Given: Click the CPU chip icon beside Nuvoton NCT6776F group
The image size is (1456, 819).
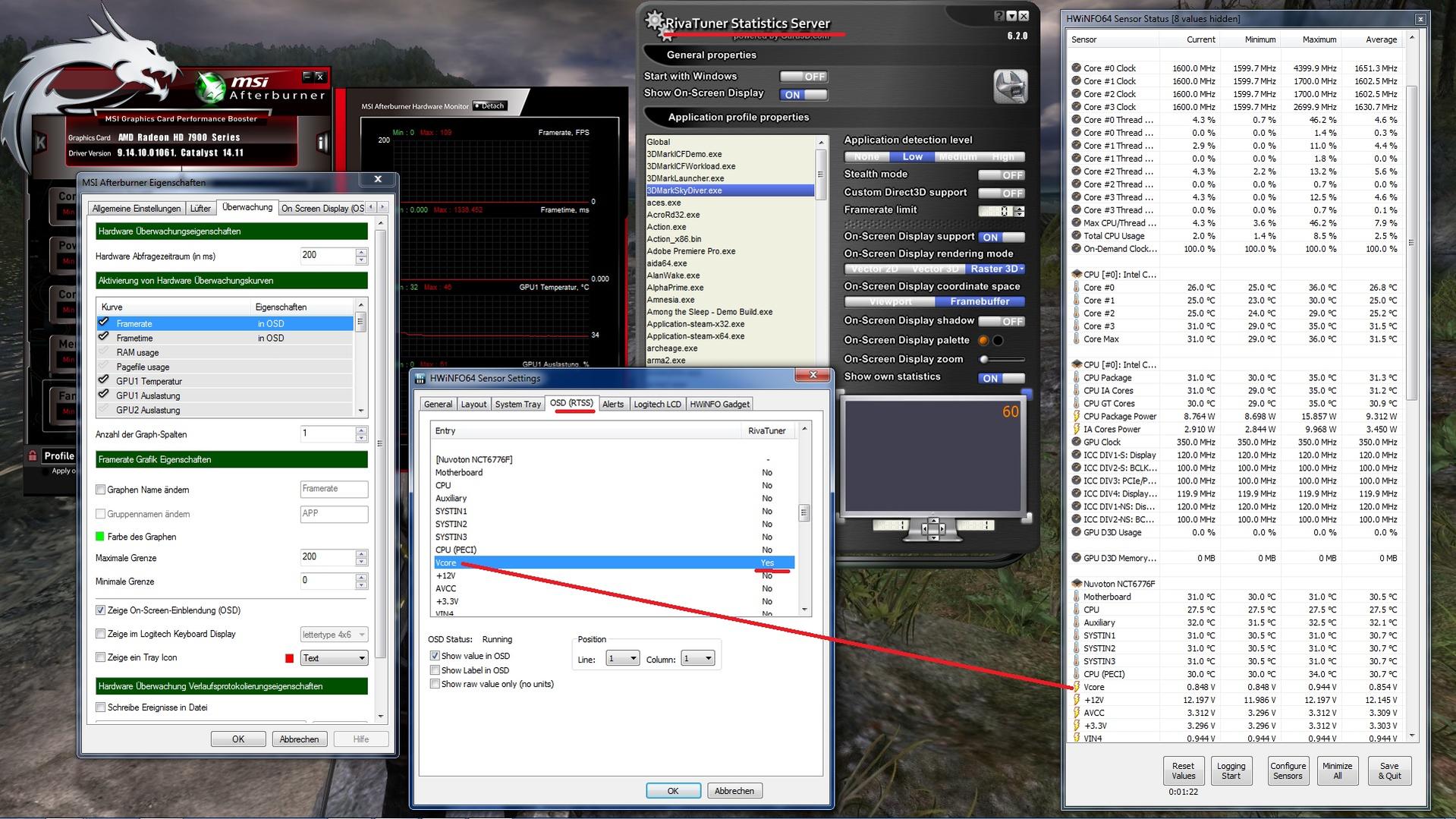Looking at the screenshot, I should click(x=1076, y=584).
